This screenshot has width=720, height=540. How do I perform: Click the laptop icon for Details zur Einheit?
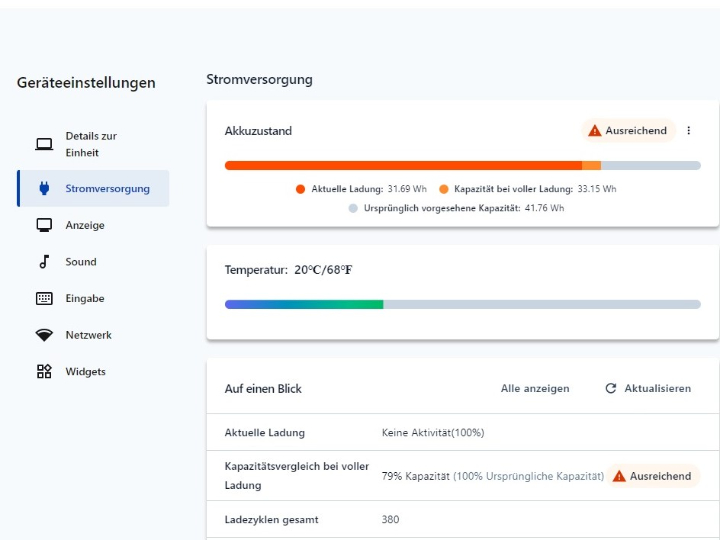click(44, 144)
